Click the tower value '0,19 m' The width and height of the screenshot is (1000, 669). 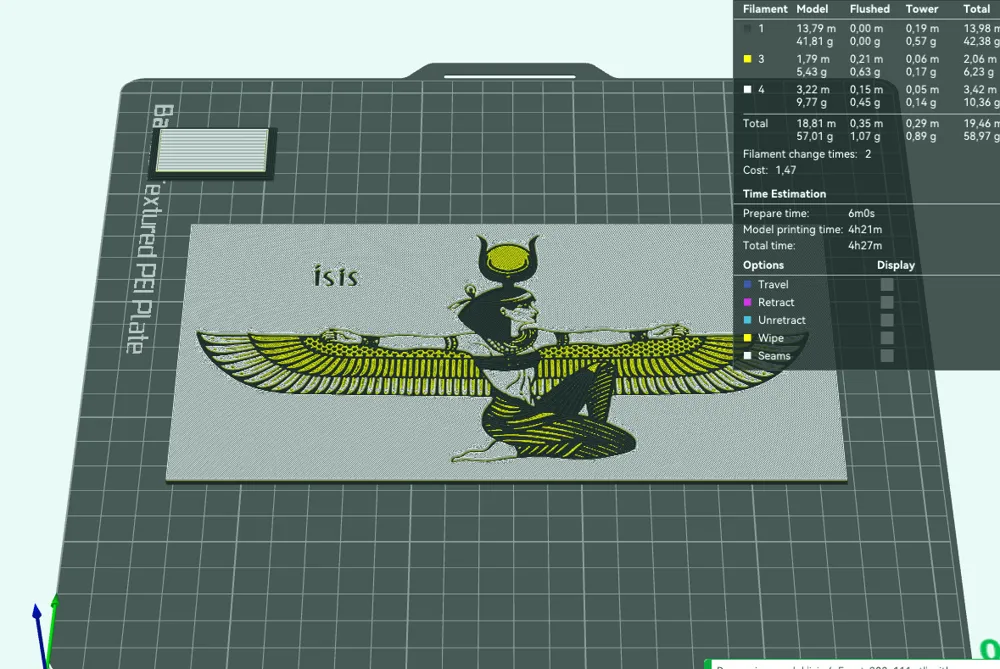click(922, 29)
